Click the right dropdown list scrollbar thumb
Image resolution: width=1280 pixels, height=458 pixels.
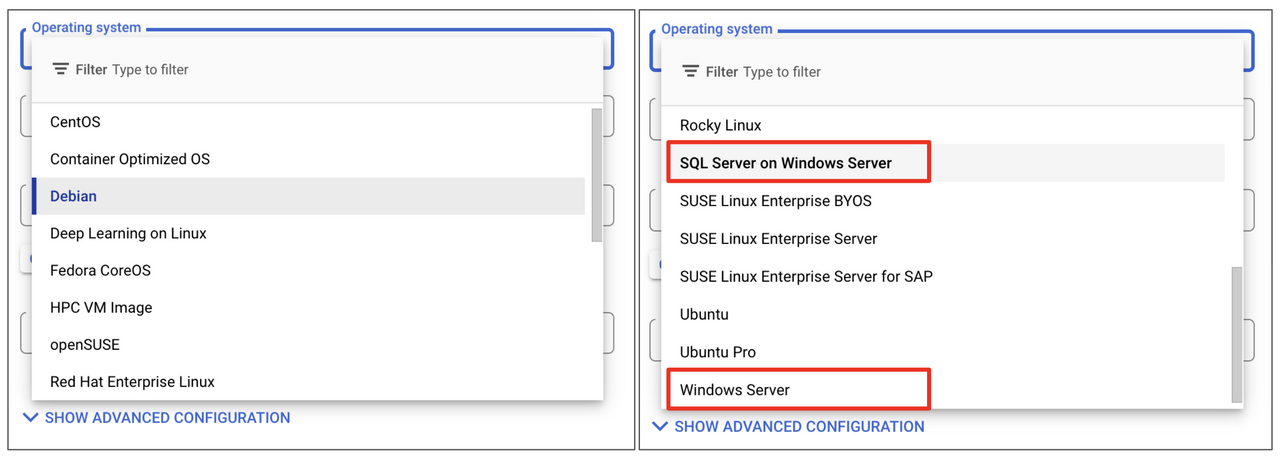tap(1237, 334)
